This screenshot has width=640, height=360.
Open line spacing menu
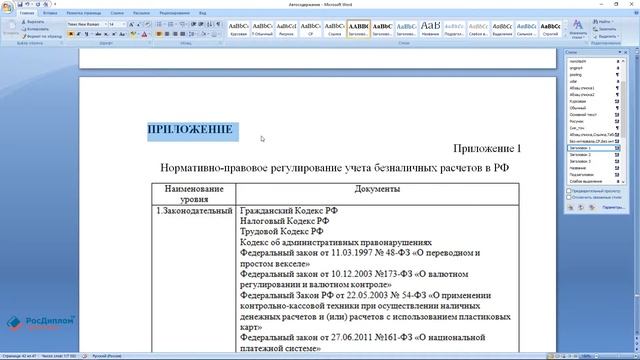tap(192, 34)
